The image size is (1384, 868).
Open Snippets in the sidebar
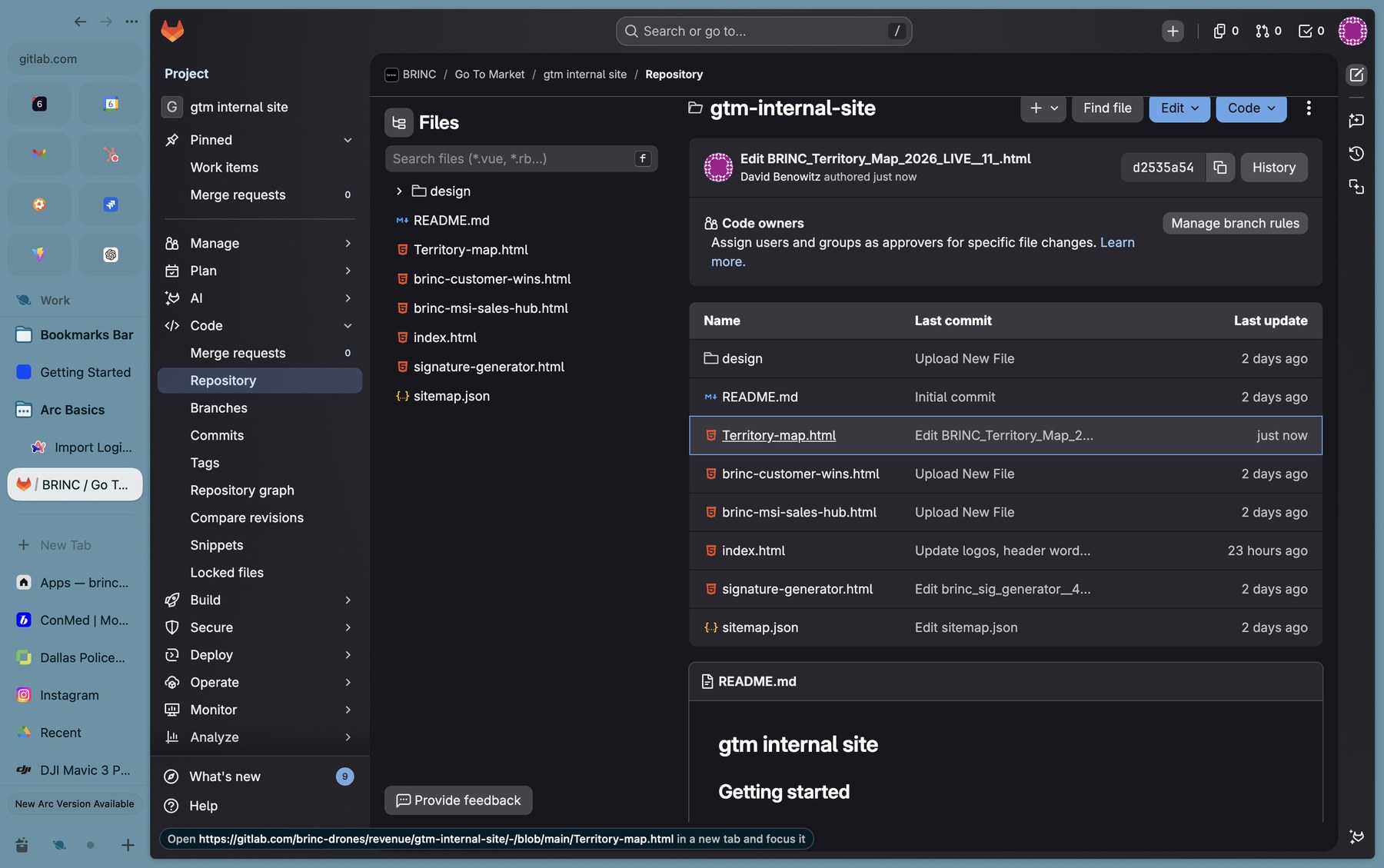click(x=260, y=545)
